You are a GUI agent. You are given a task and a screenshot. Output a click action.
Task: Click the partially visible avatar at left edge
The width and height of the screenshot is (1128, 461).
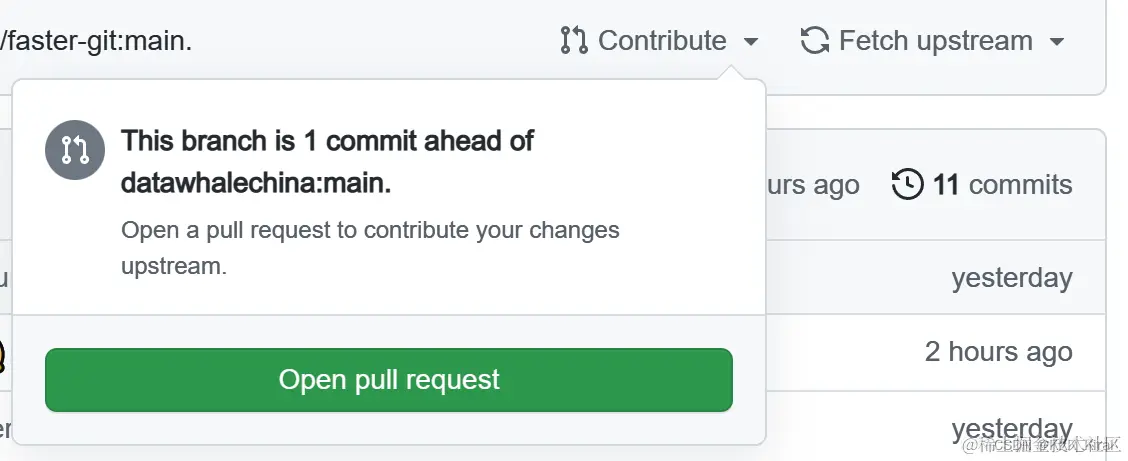3,352
